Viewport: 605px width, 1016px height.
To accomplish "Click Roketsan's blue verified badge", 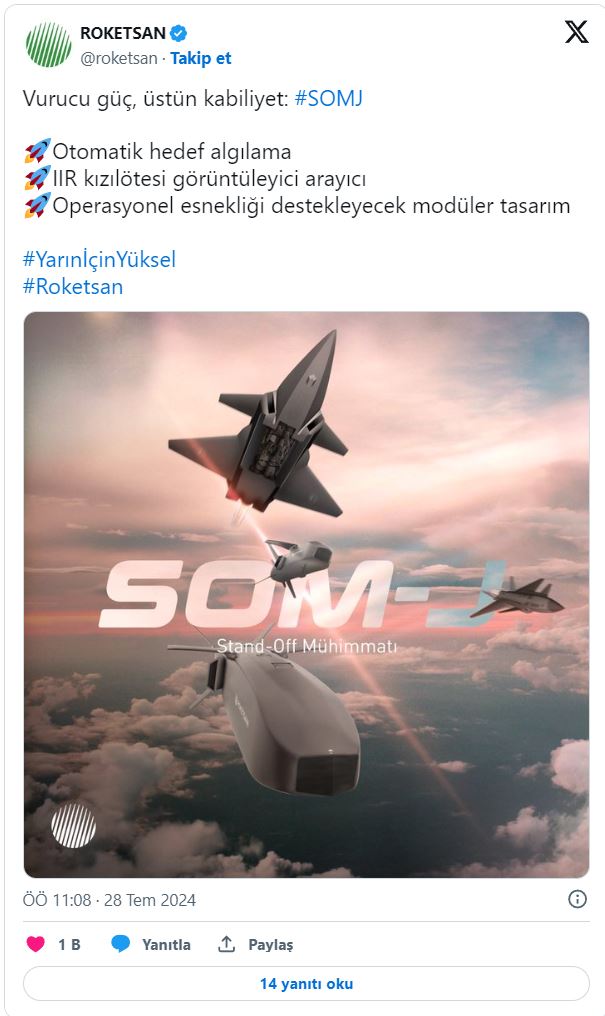I will click(x=180, y=31).
